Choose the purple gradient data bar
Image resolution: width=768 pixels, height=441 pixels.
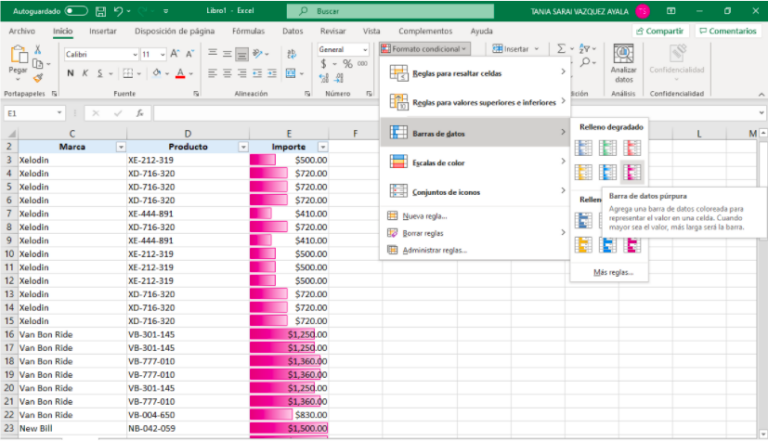coord(632,172)
